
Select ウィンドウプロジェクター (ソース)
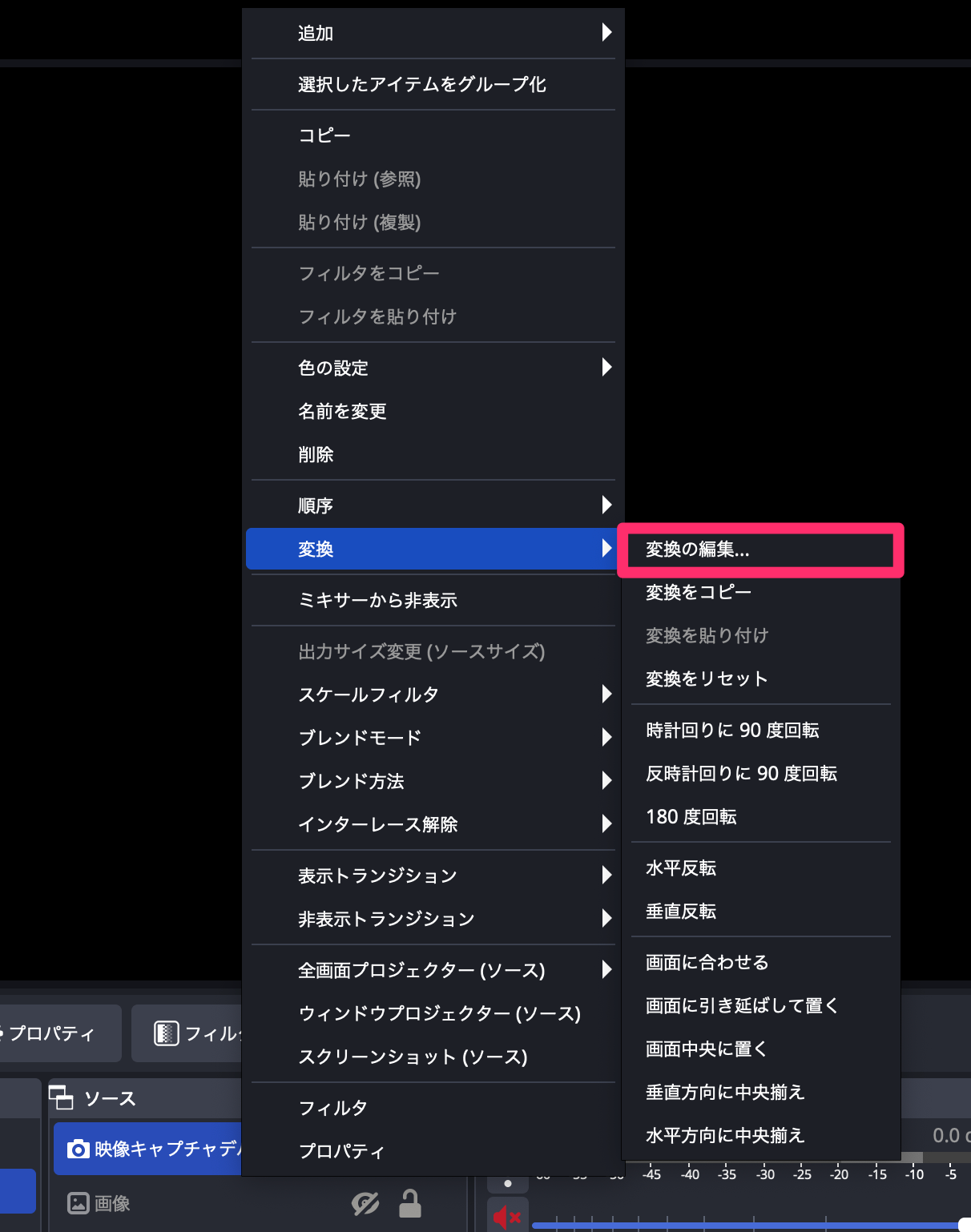pyautogui.click(x=433, y=1013)
